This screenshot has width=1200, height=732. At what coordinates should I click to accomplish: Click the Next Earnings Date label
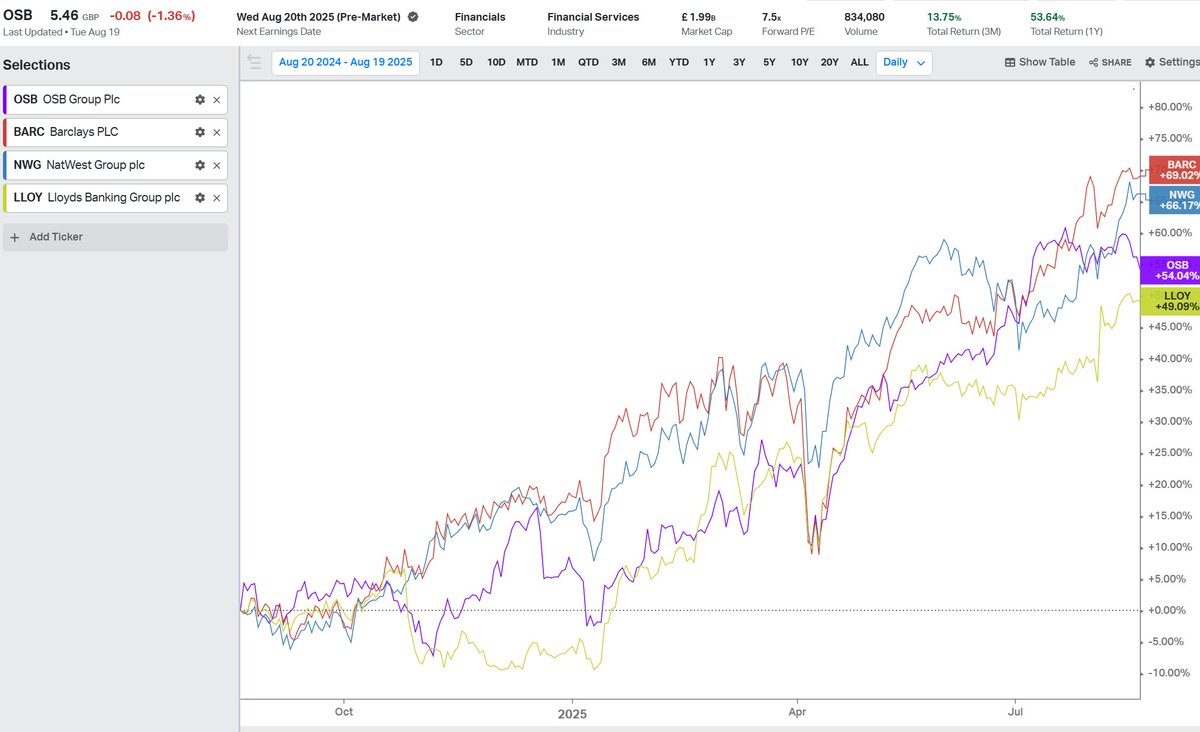pos(278,32)
